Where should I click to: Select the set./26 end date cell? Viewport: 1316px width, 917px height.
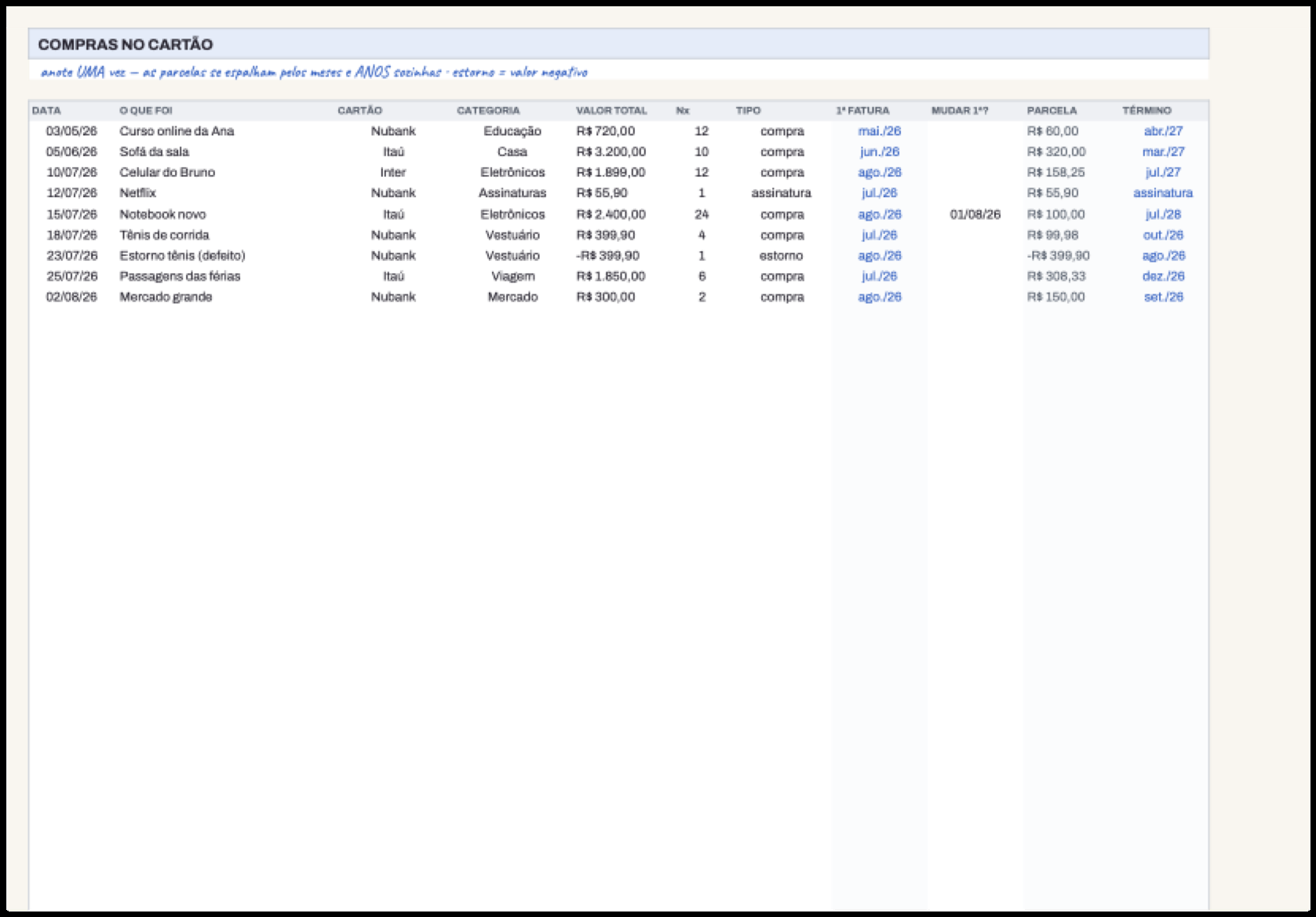(1163, 297)
